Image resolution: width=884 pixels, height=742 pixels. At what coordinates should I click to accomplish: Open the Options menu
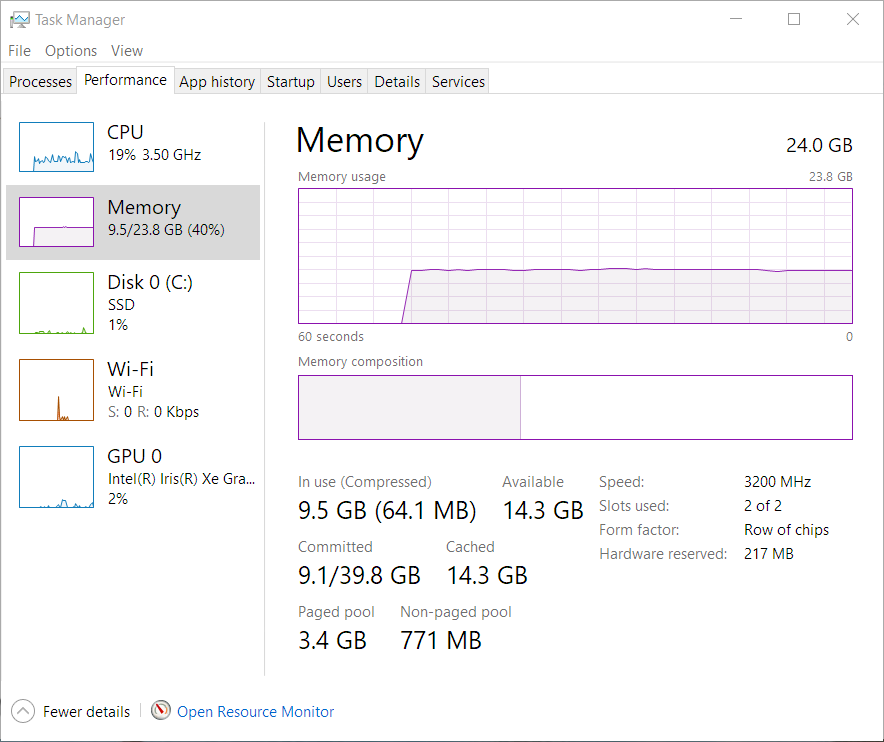tap(71, 51)
